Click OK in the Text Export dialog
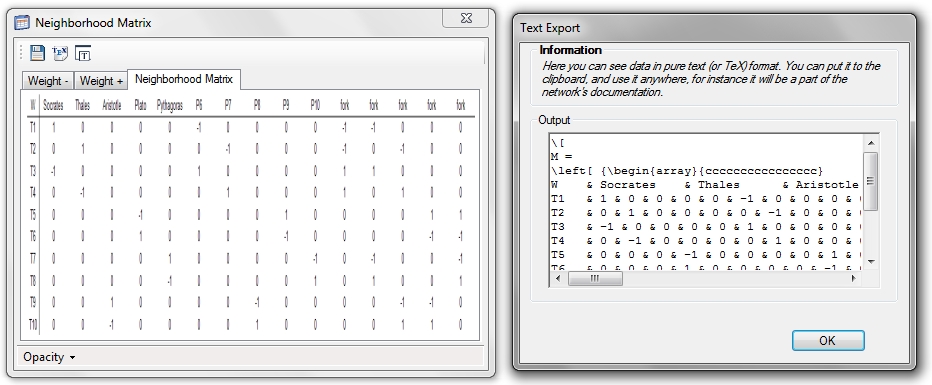 click(x=827, y=340)
